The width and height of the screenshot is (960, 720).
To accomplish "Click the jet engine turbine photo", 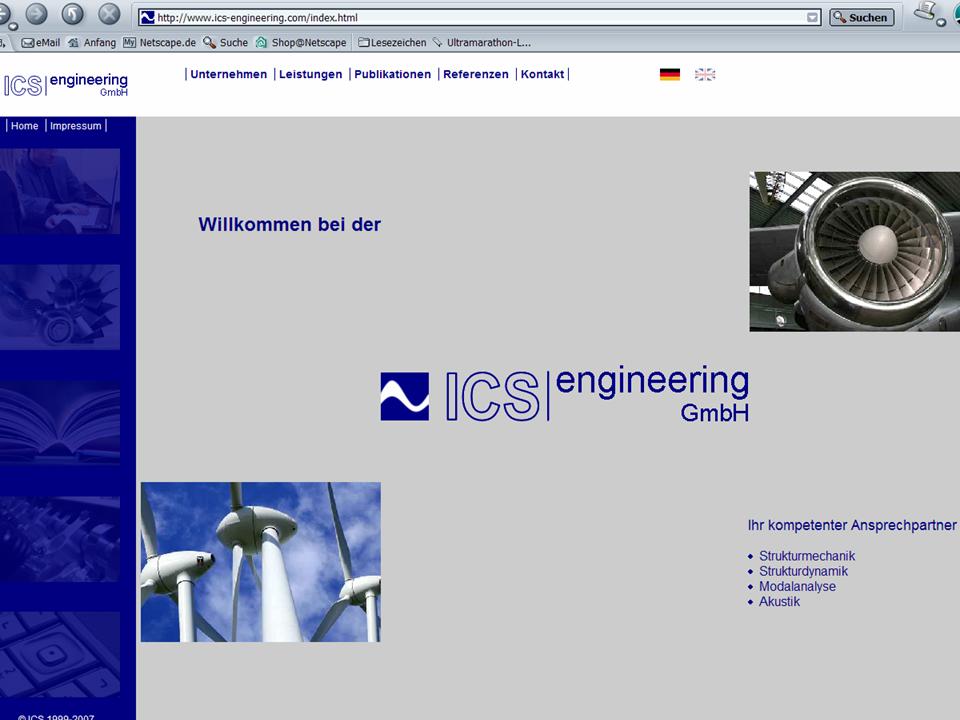I will (x=854, y=251).
